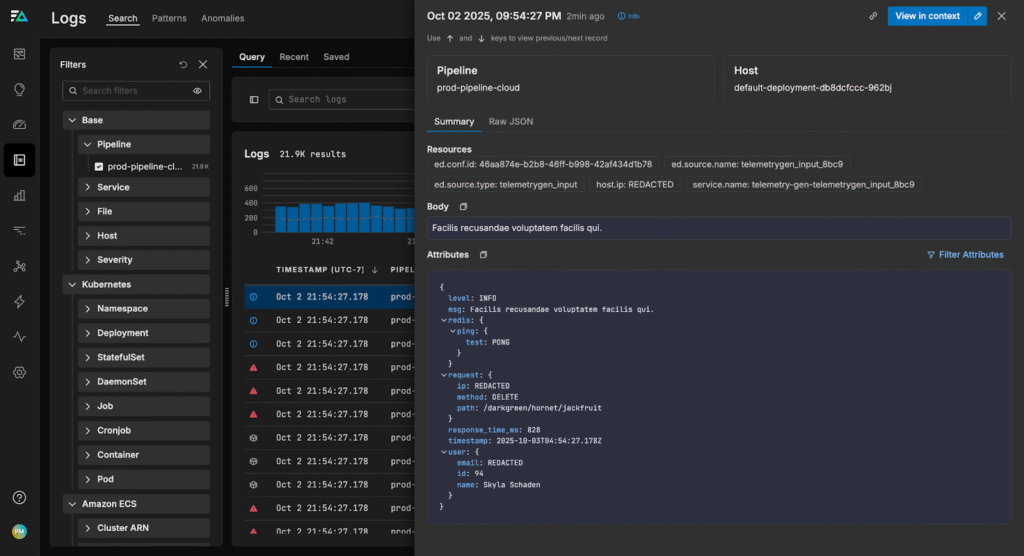Expand the Severity filter group
This screenshot has width=1024, height=556.
88,260
